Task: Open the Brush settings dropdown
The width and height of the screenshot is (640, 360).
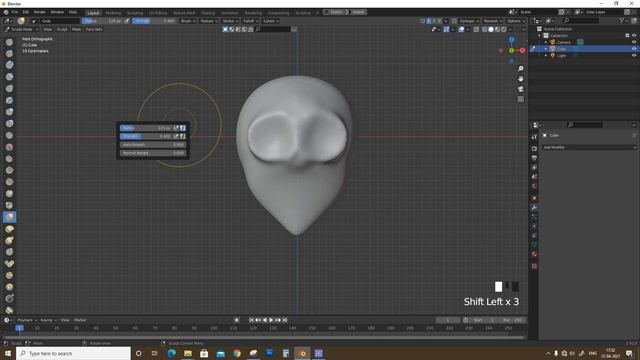Action: [188, 21]
